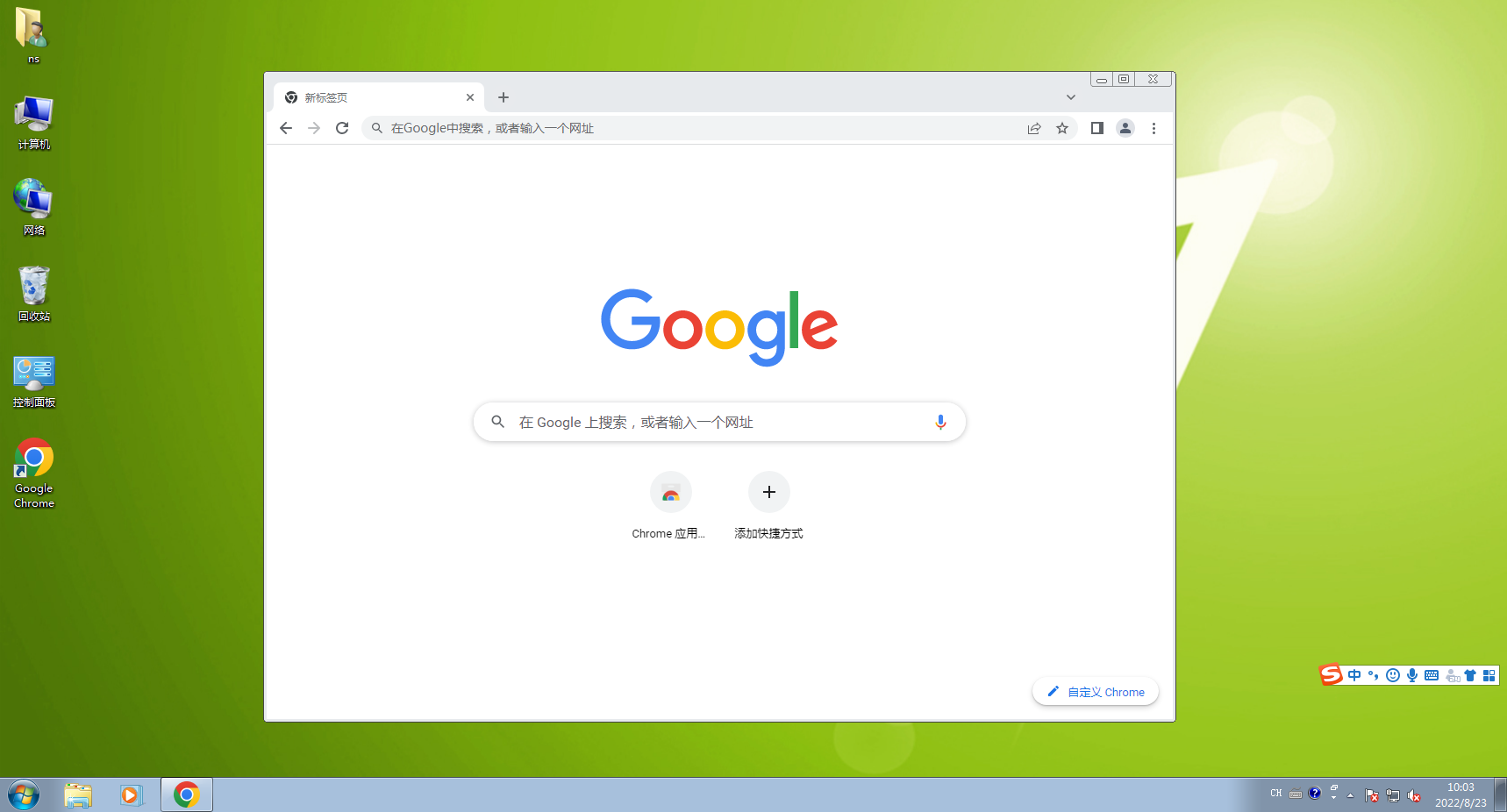1507x812 pixels.
Task: Open the Chrome tab list dropdown
Action: coord(1070,96)
